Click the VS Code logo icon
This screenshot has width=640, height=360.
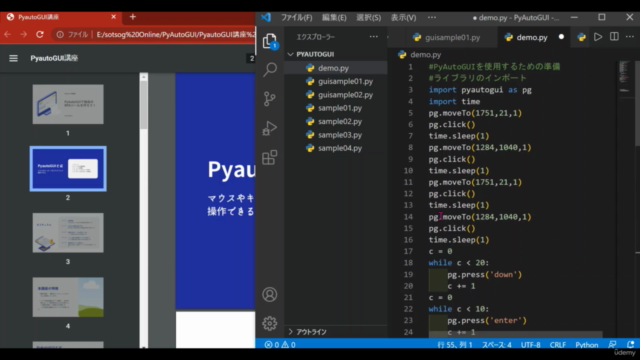266,17
